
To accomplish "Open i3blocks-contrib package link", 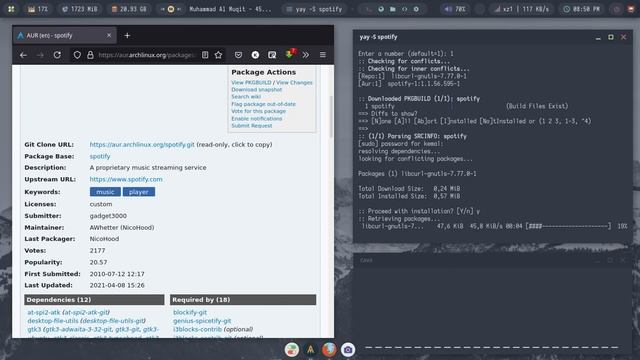I will coord(197,329).
